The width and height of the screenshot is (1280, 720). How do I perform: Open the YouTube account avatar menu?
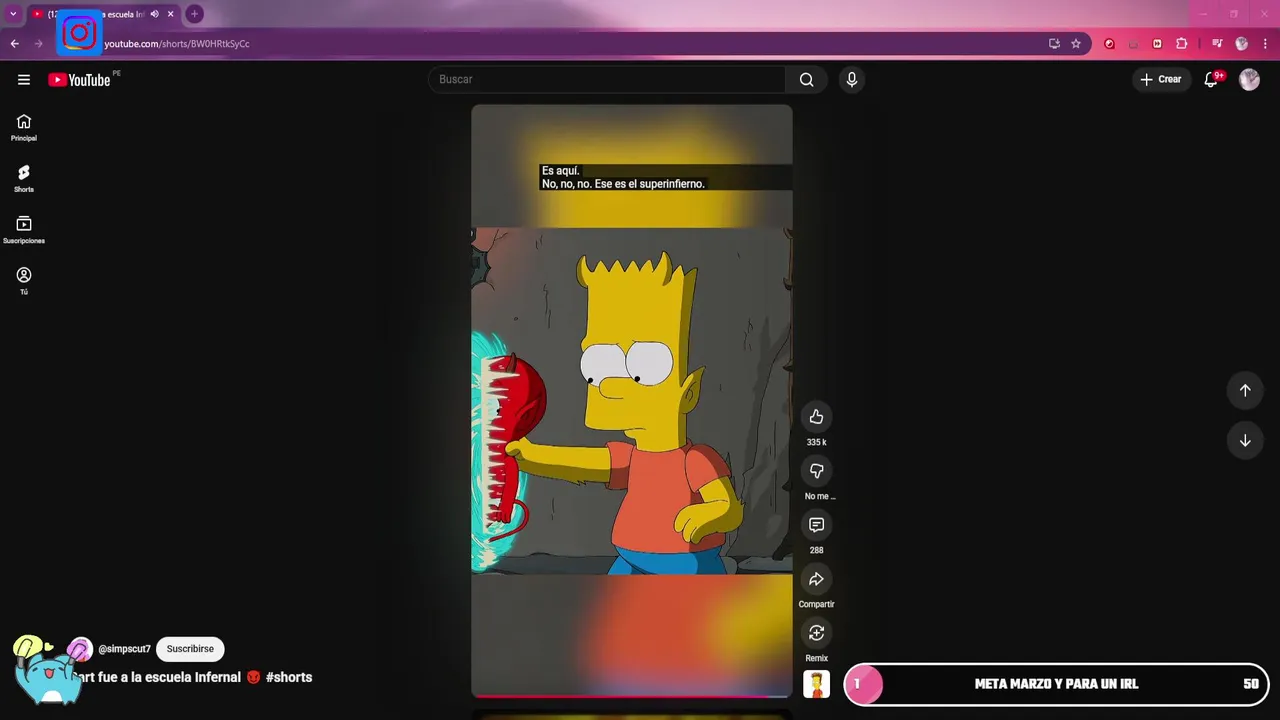[x=1249, y=79]
